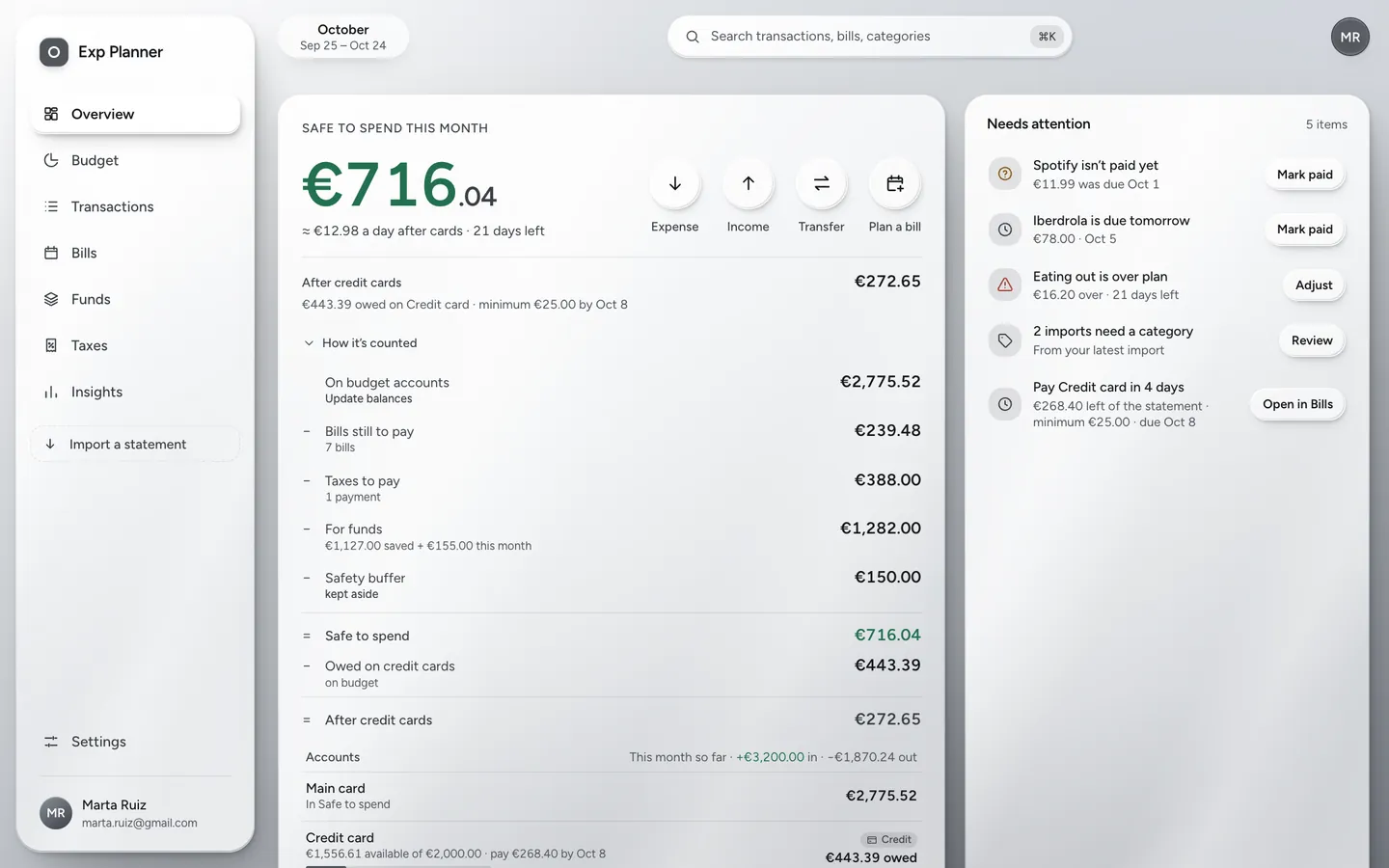Click the Settings sliders icon

[x=51, y=742]
